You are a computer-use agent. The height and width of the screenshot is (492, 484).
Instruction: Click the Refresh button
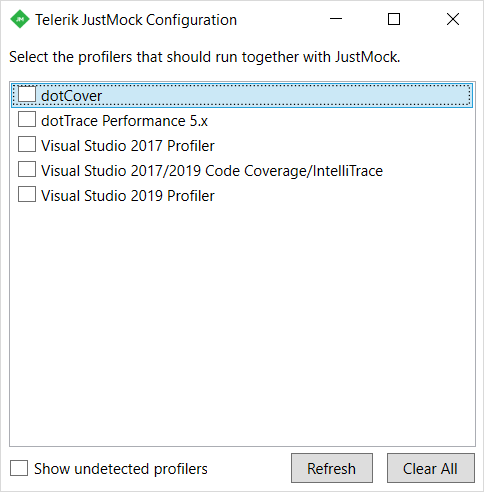[x=332, y=468]
